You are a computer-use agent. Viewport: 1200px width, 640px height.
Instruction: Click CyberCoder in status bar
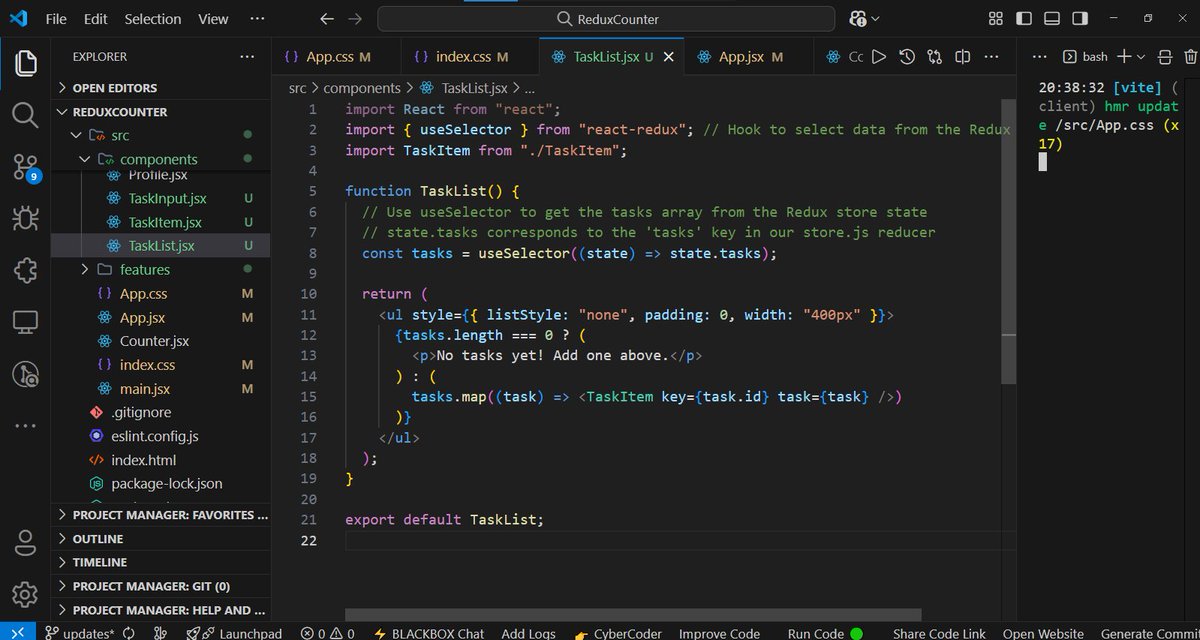pyautogui.click(x=620, y=633)
